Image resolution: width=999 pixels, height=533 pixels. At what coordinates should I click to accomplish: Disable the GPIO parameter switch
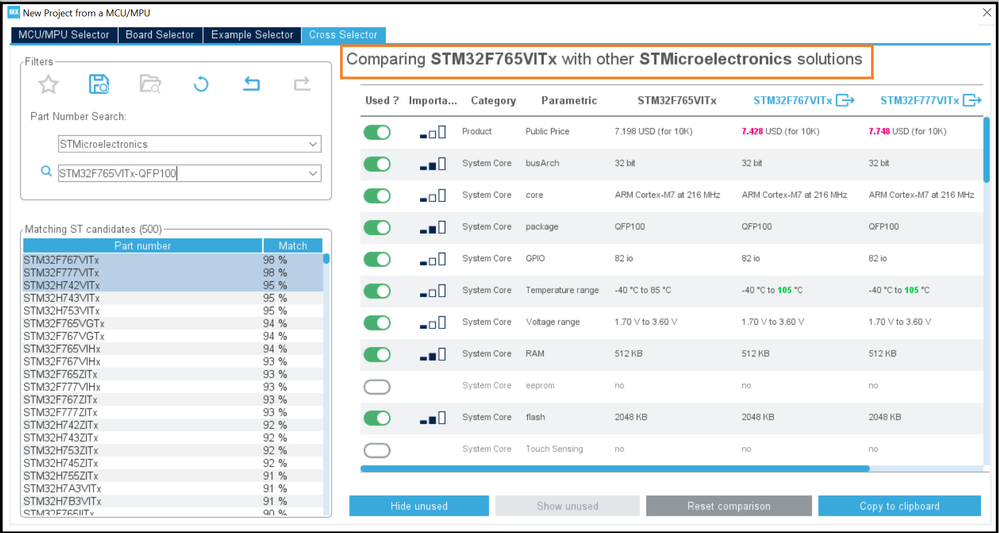pyautogui.click(x=377, y=259)
